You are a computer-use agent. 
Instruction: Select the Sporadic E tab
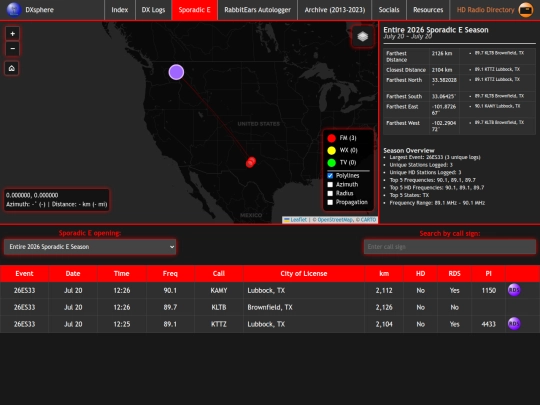coord(194,10)
